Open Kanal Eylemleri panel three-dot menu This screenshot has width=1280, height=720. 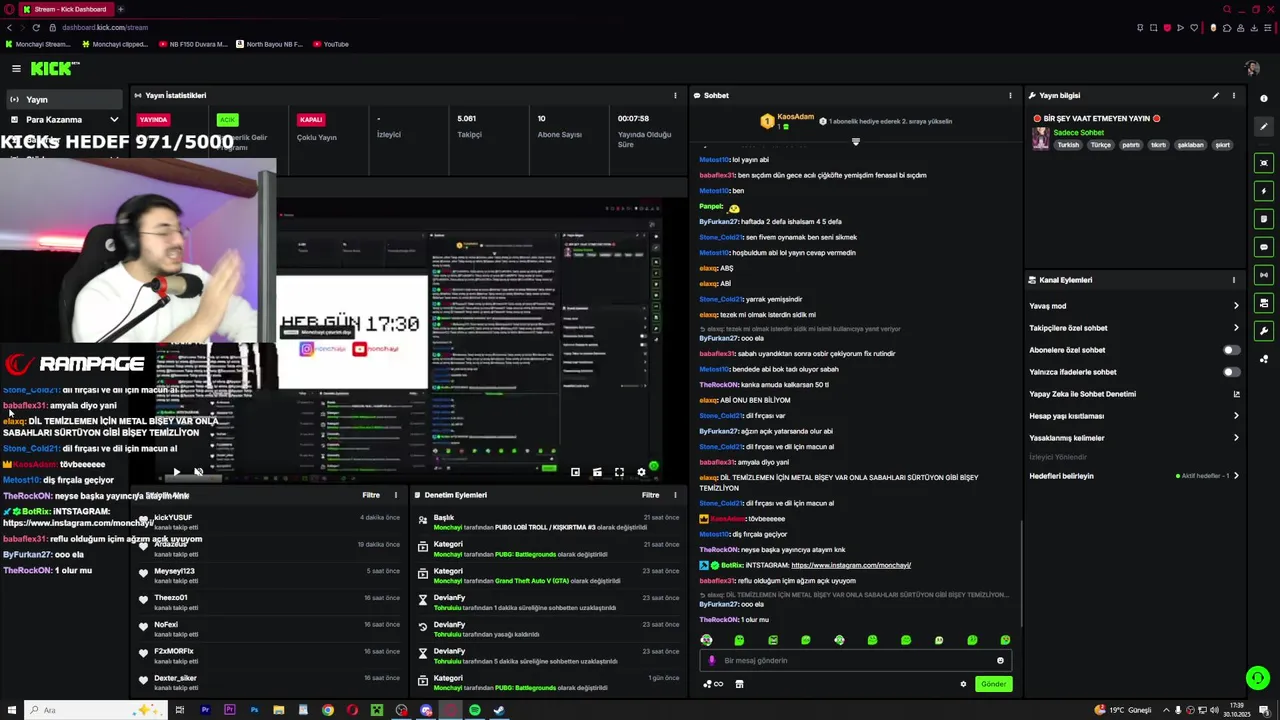(x=1234, y=280)
